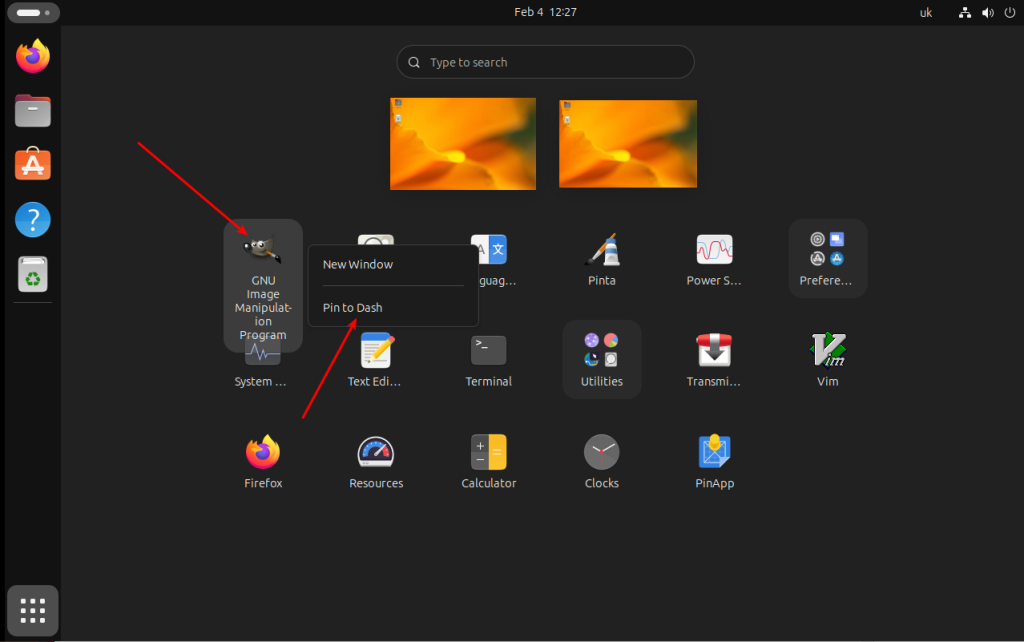This screenshot has height=642, width=1024.
Task: Open the Terminal app
Action: (x=488, y=351)
